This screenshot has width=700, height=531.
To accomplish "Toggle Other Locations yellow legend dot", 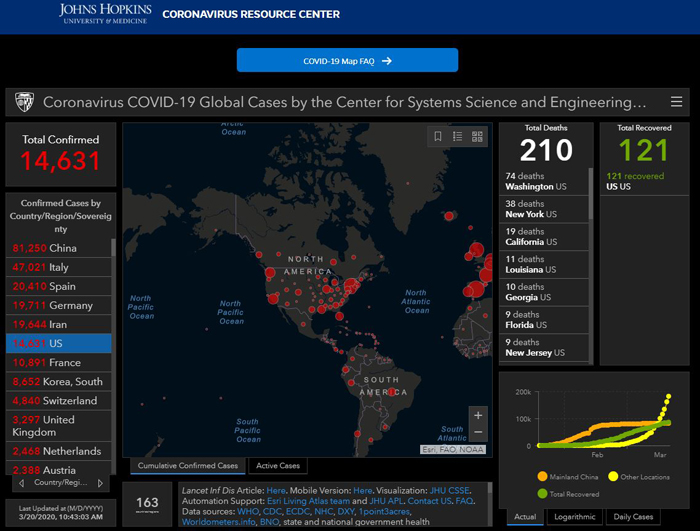I will tap(613, 477).
